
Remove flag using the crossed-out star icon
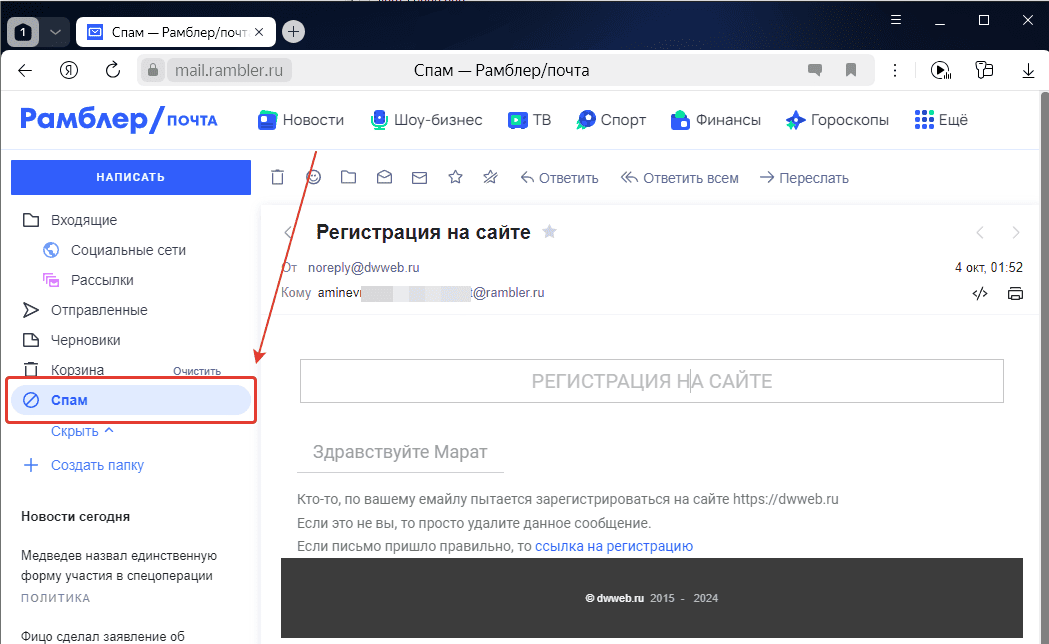tap(490, 177)
